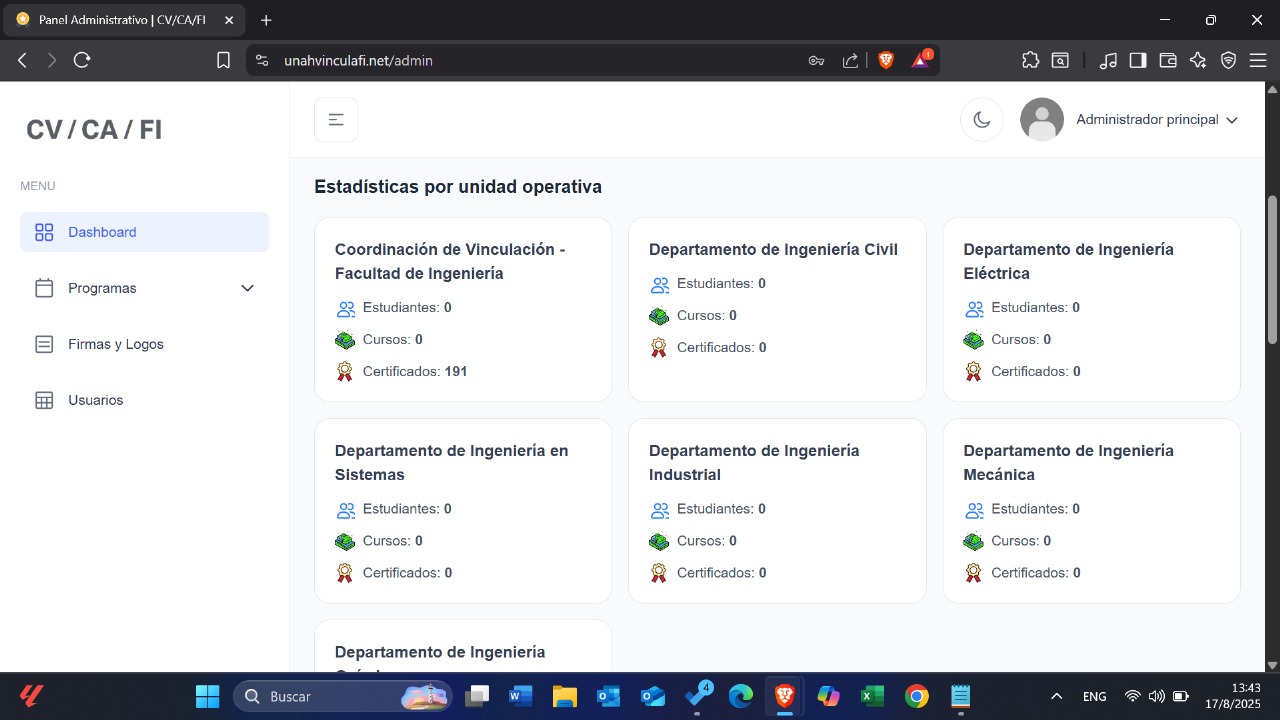Mute system volume via the speaker icon

click(x=1158, y=696)
